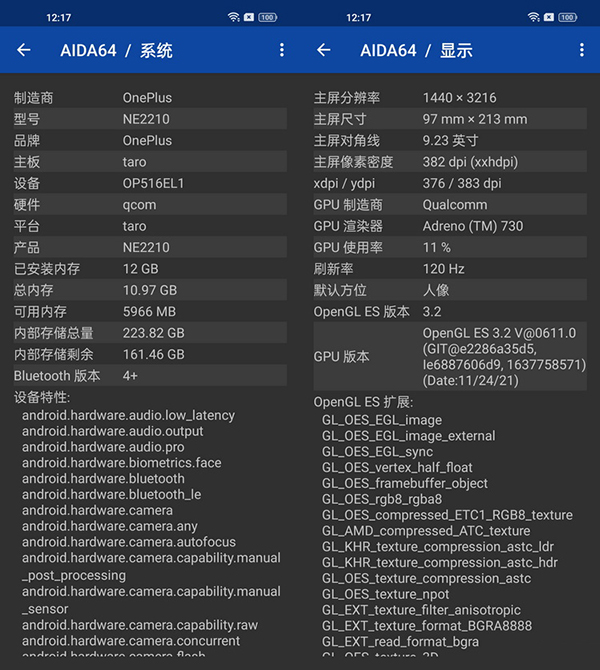Tap the battery indicator above the 显示 screen
This screenshot has width=600, height=670.
tap(567, 17)
